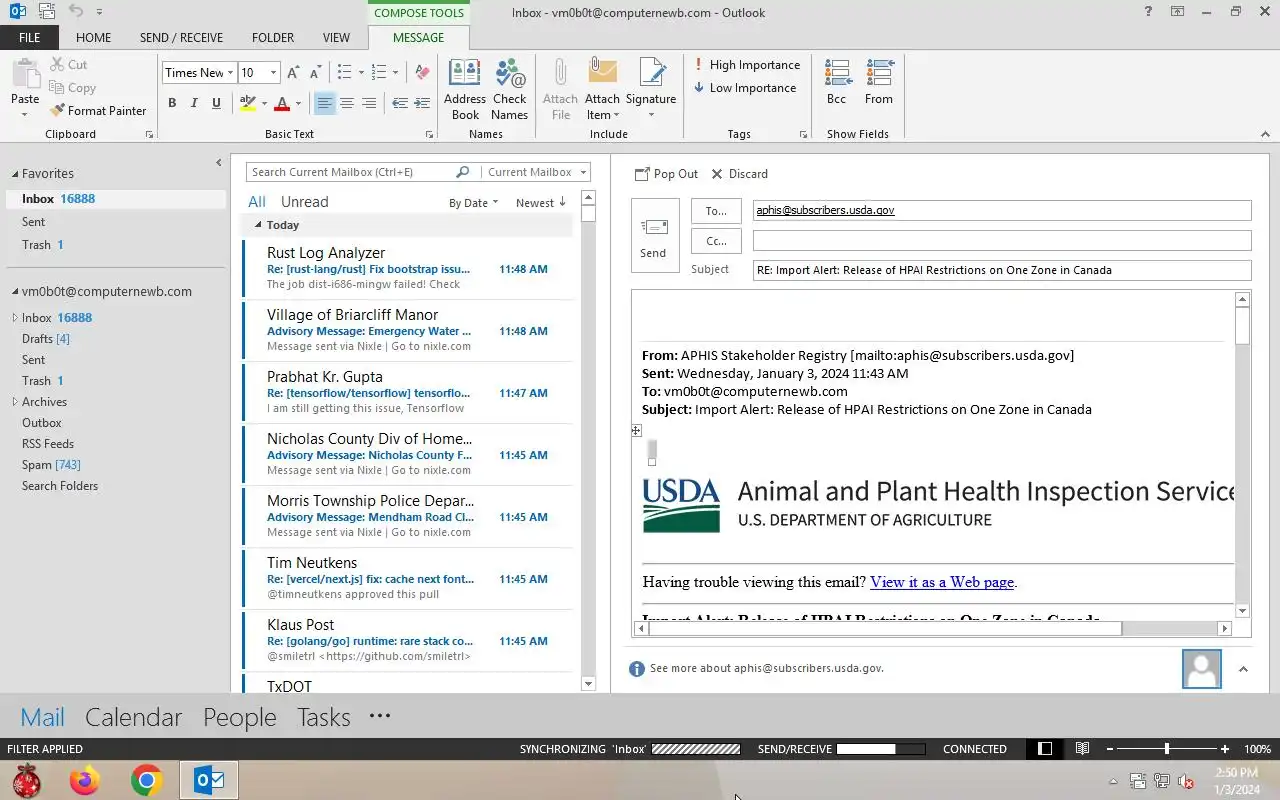Switch to the SEND / RECEIVE tab
Image resolution: width=1280 pixels, height=800 pixels.
click(x=181, y=38)
